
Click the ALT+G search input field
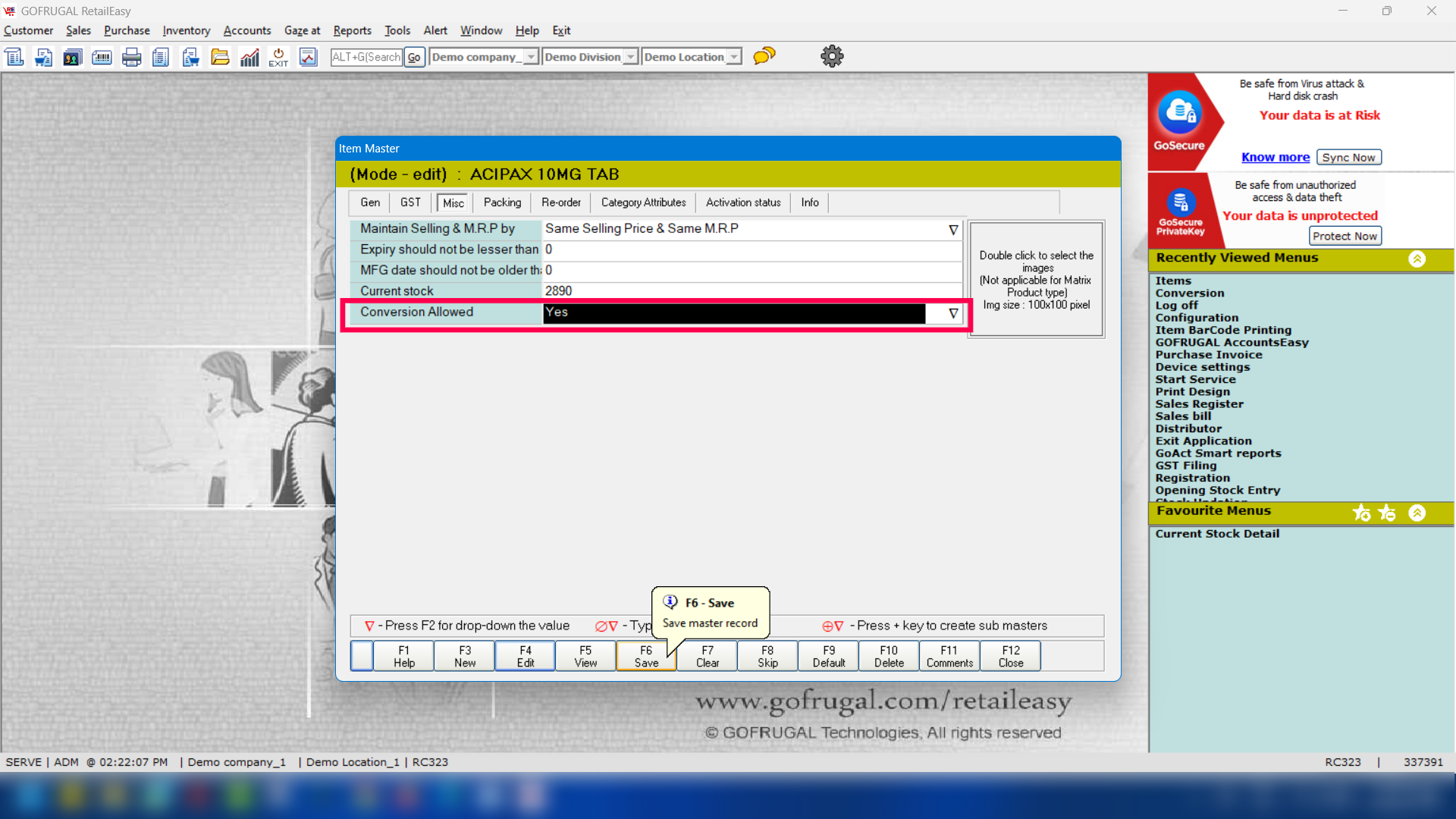366,57
